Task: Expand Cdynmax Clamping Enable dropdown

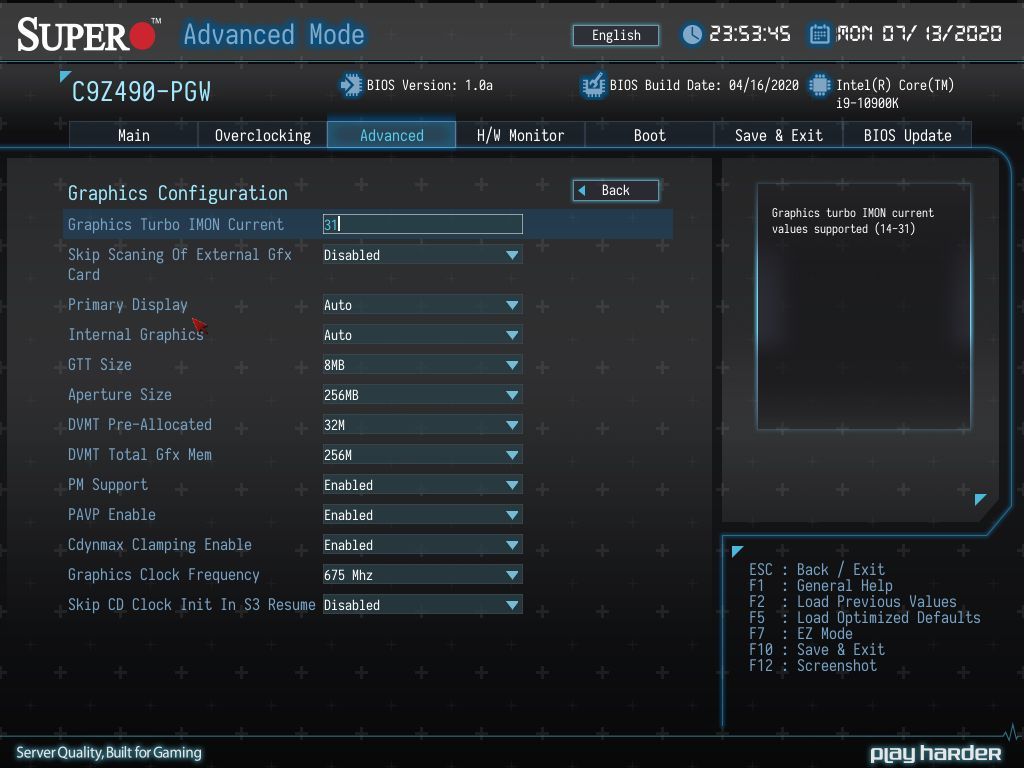Action: (x=423, y=545)
